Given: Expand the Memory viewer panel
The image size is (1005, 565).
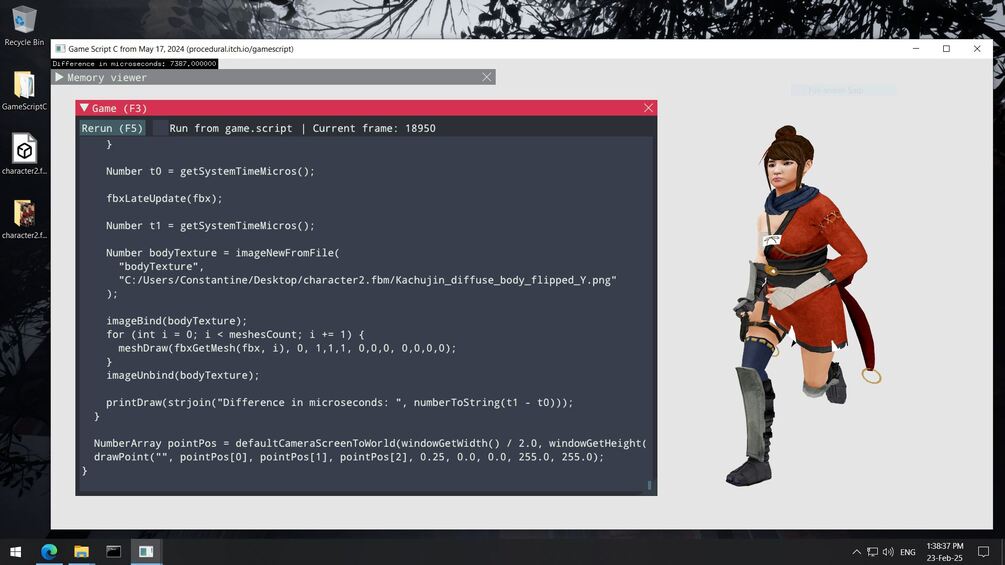Looking at the screenshot, I should tap(59, 77).
